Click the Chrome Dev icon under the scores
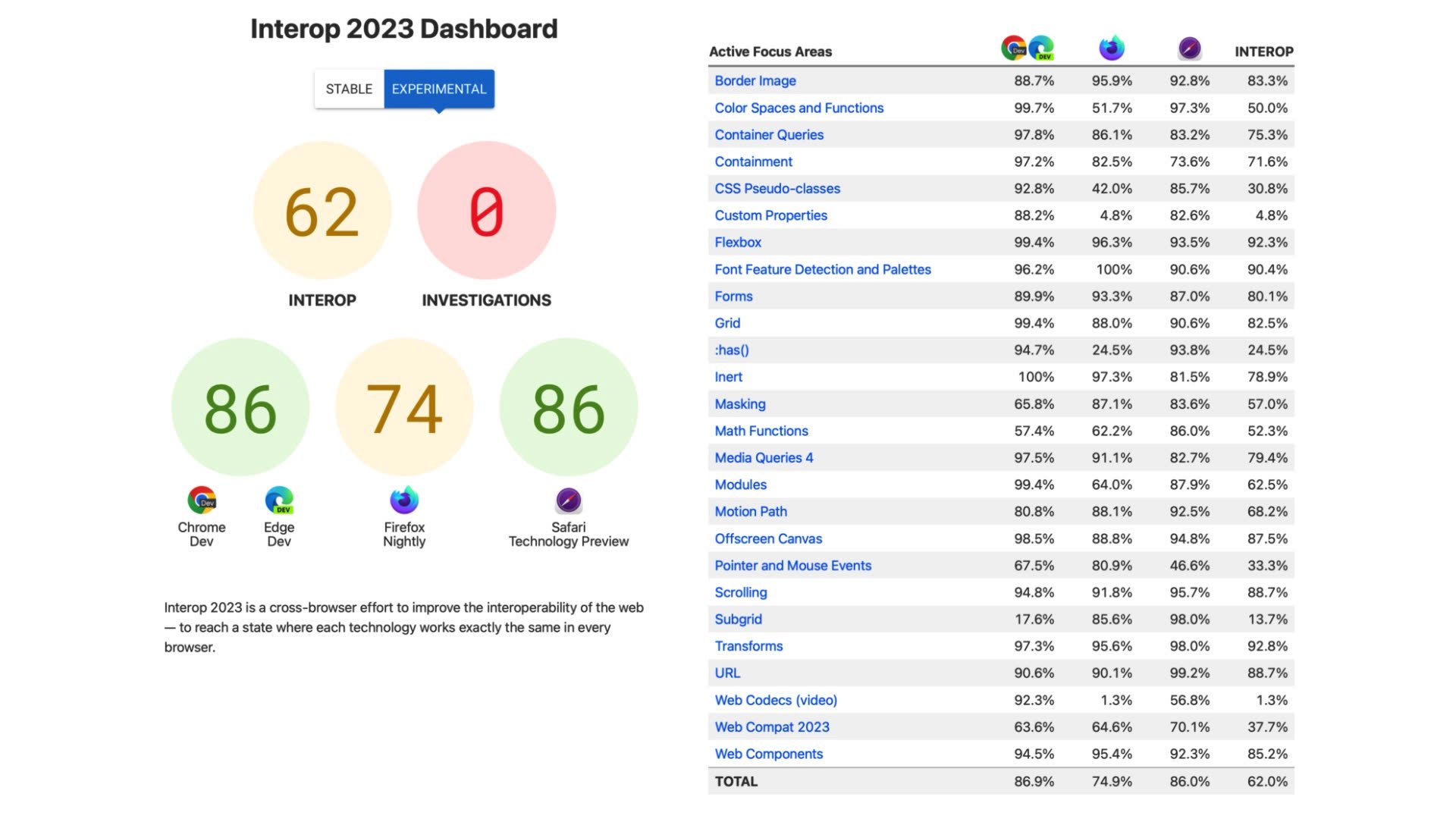This screenshot has width=1456, height=819. (x=202, y=500)
